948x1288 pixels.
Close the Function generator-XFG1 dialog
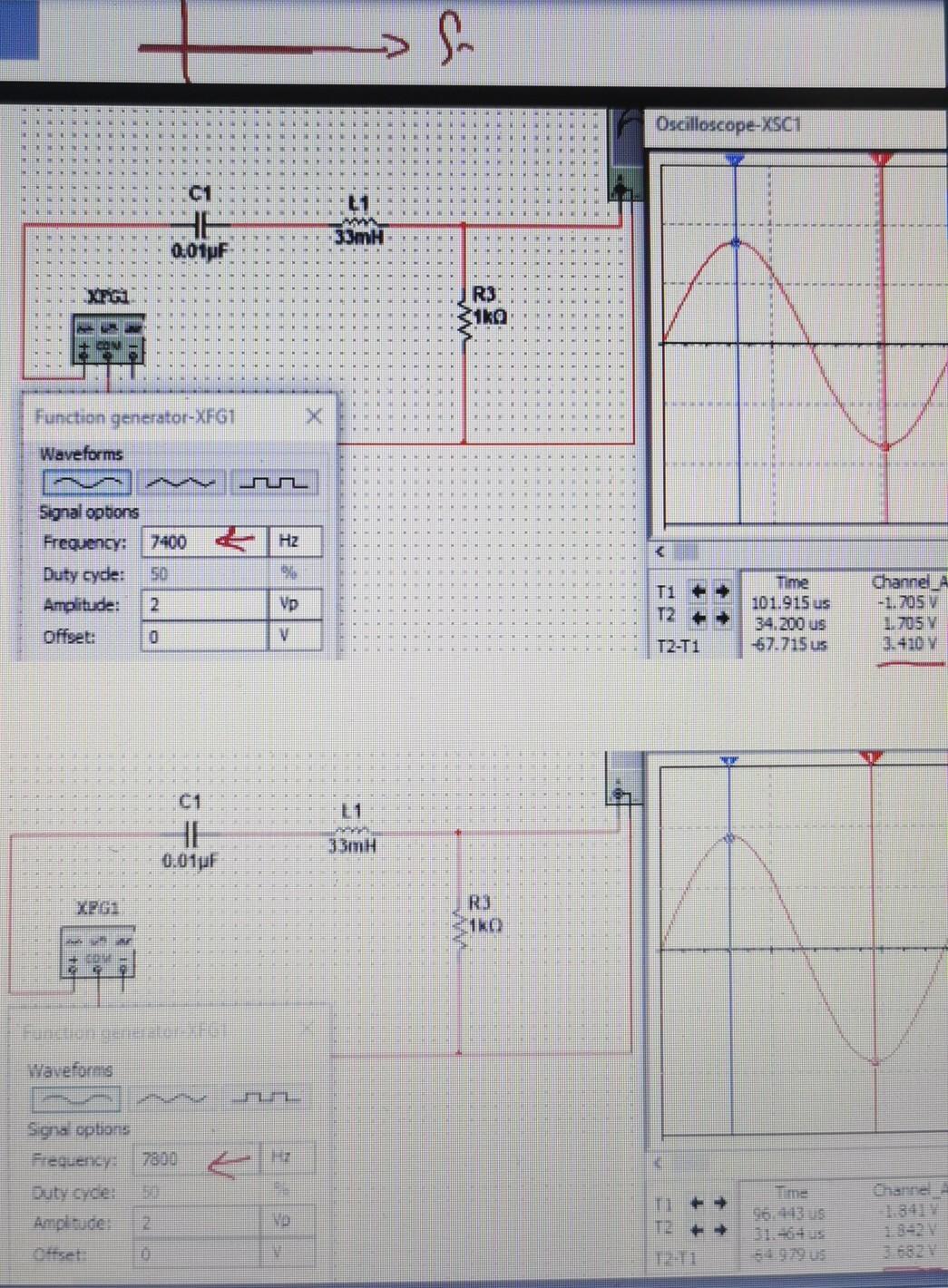click(x=314, y=416)
